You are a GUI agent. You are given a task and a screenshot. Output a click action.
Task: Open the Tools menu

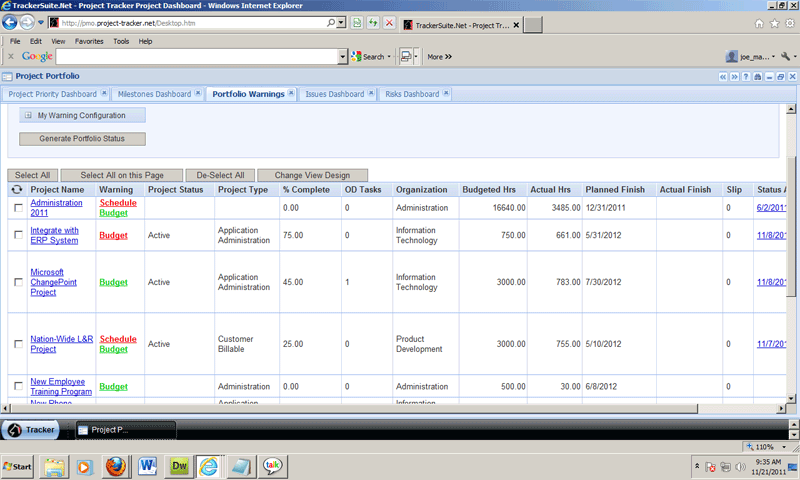click(x=121, y=41)
